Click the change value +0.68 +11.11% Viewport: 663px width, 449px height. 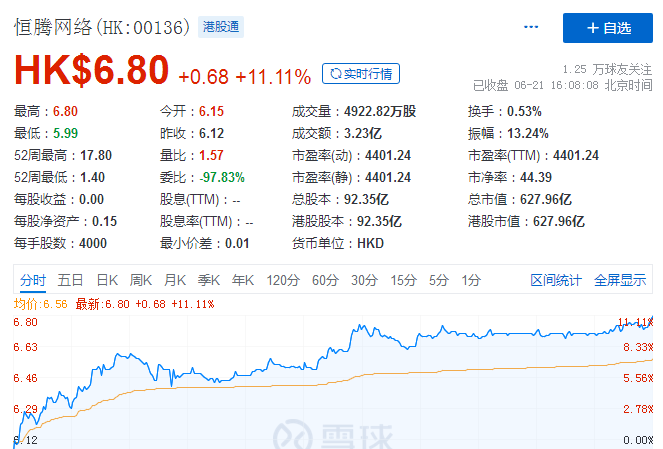click(x=244, y=77)
